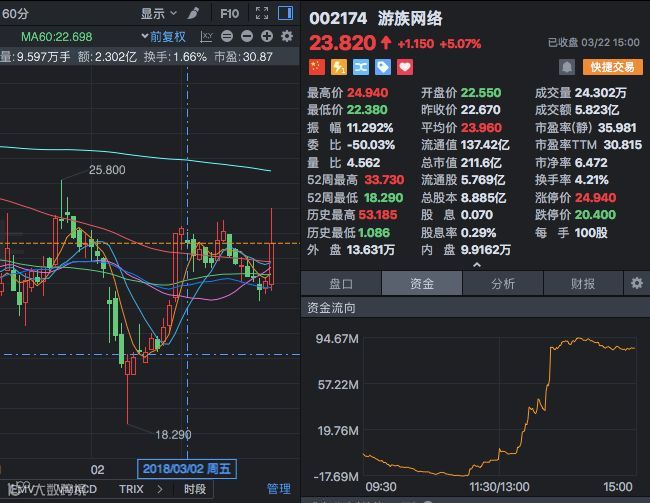Click the yellow lightning margin icon

point(339,67)
